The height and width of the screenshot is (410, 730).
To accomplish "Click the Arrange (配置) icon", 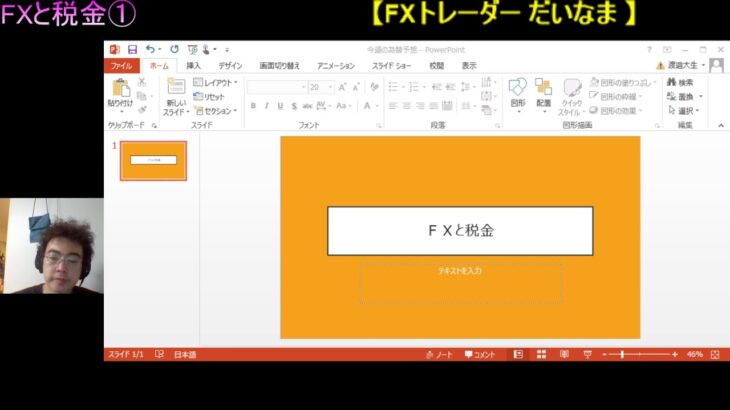I will click(543, 90).
